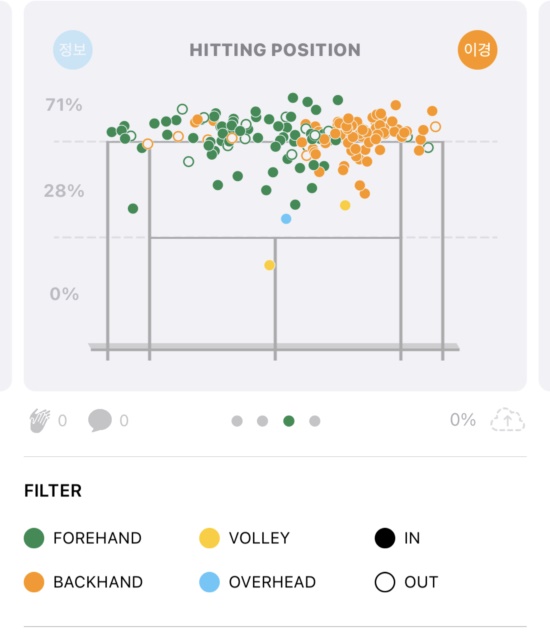Tap the HITTING POSITION chart title
550x641 pixels.
click(x=275, y=50)
